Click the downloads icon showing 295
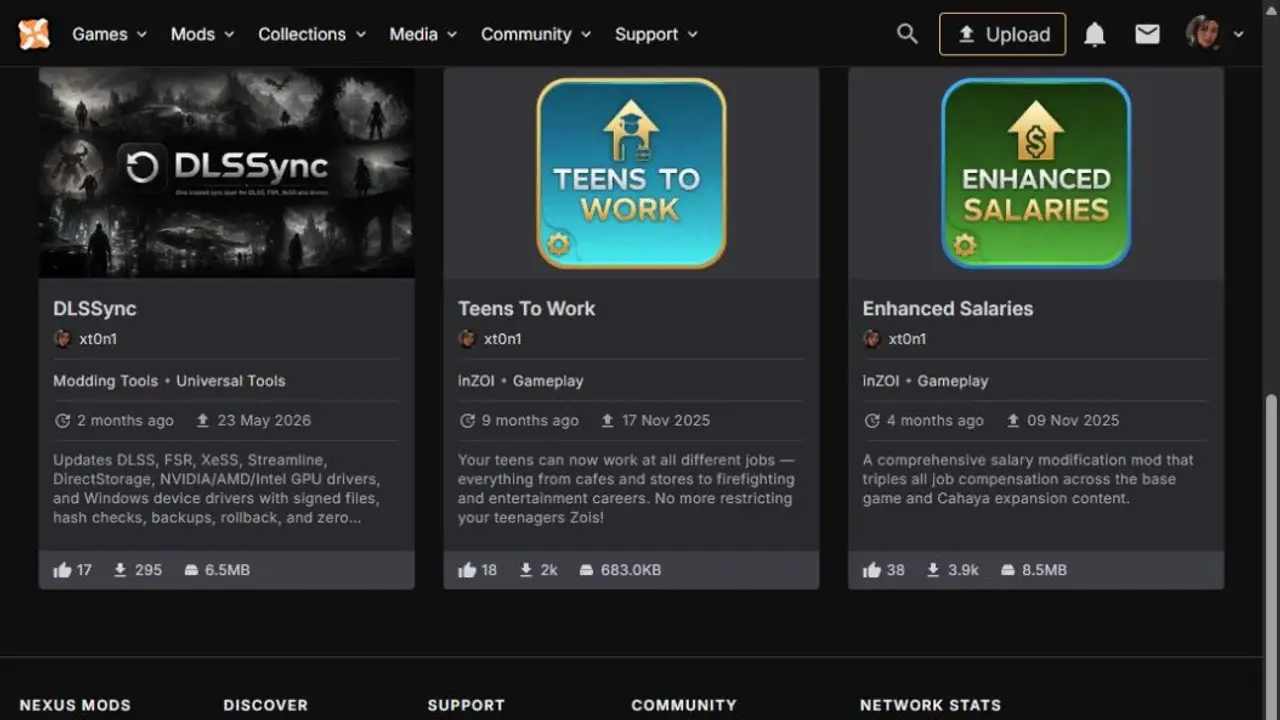 point(120,570)
